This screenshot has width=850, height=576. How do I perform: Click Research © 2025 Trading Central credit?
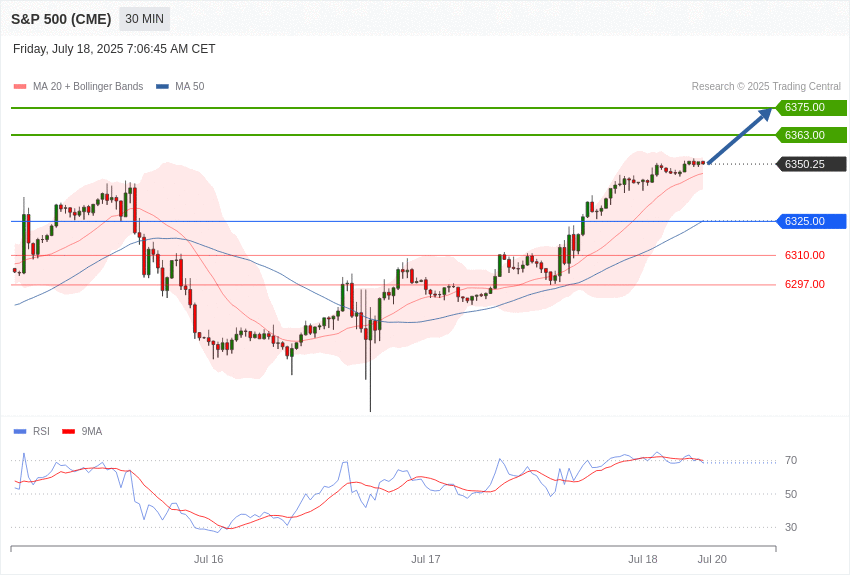tap(766, 86)
